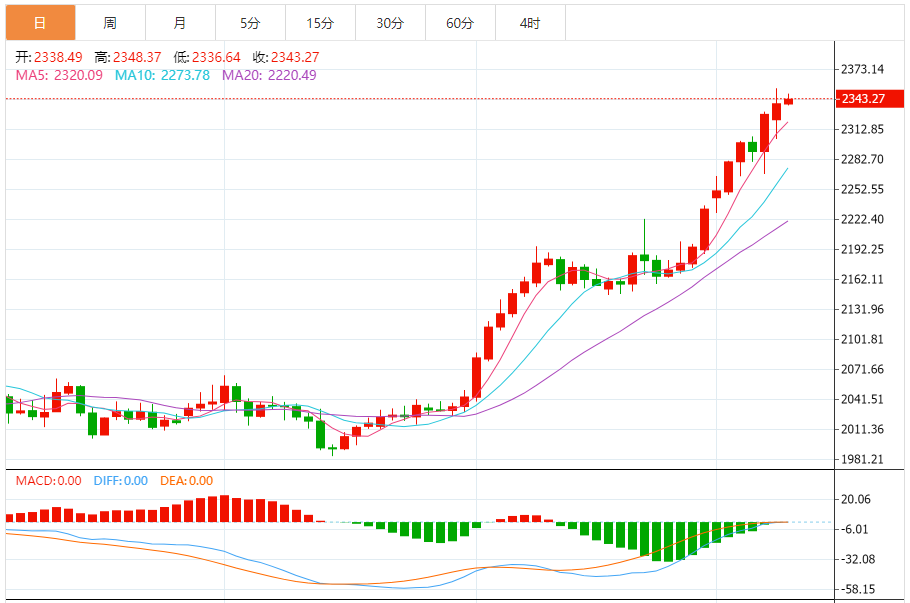The height and width of the screenshot is (603, 910).
Task: Click the 开:2338.49 open price value
Action: coord(49,57)
